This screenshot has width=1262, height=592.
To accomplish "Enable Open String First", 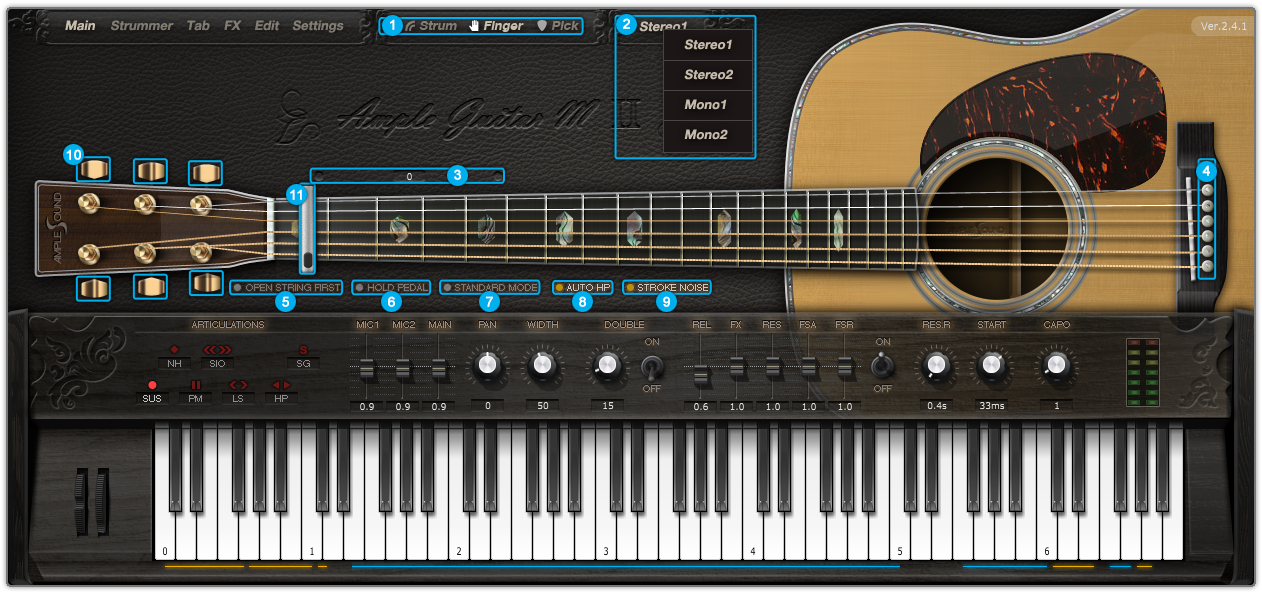I will [x=287, y=287].
